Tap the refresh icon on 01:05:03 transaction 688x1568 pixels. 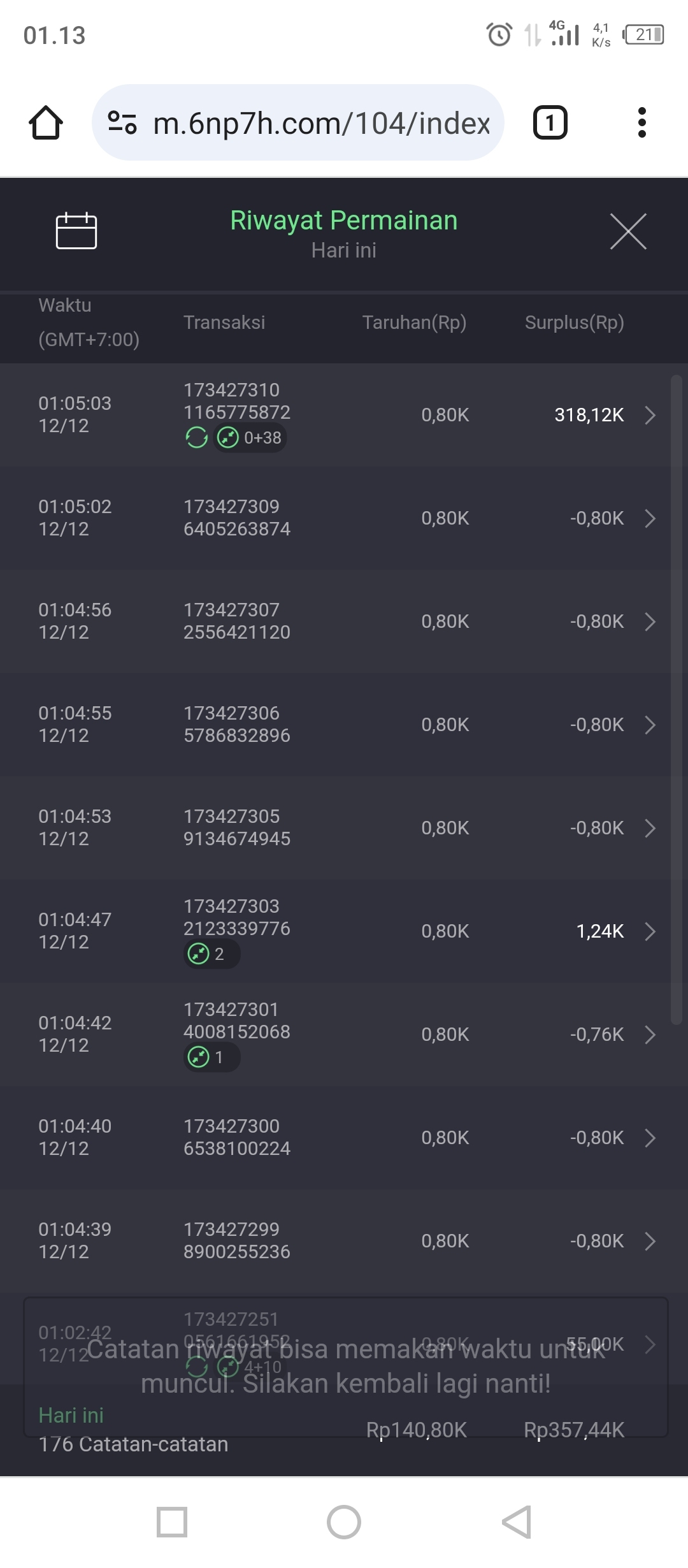[x=196, y=438]
